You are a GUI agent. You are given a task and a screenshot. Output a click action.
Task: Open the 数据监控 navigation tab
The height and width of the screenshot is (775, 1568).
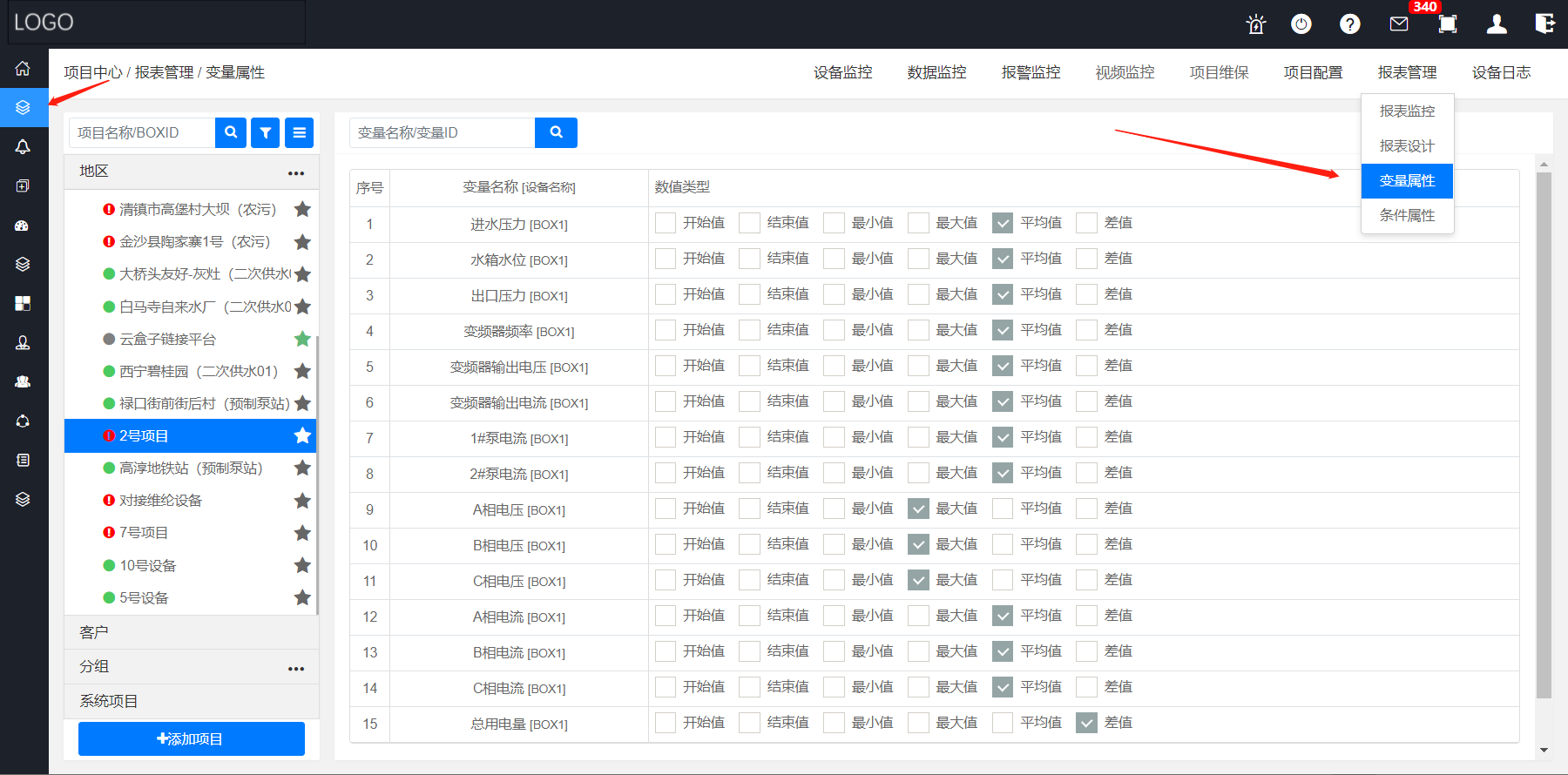point(936,72)
